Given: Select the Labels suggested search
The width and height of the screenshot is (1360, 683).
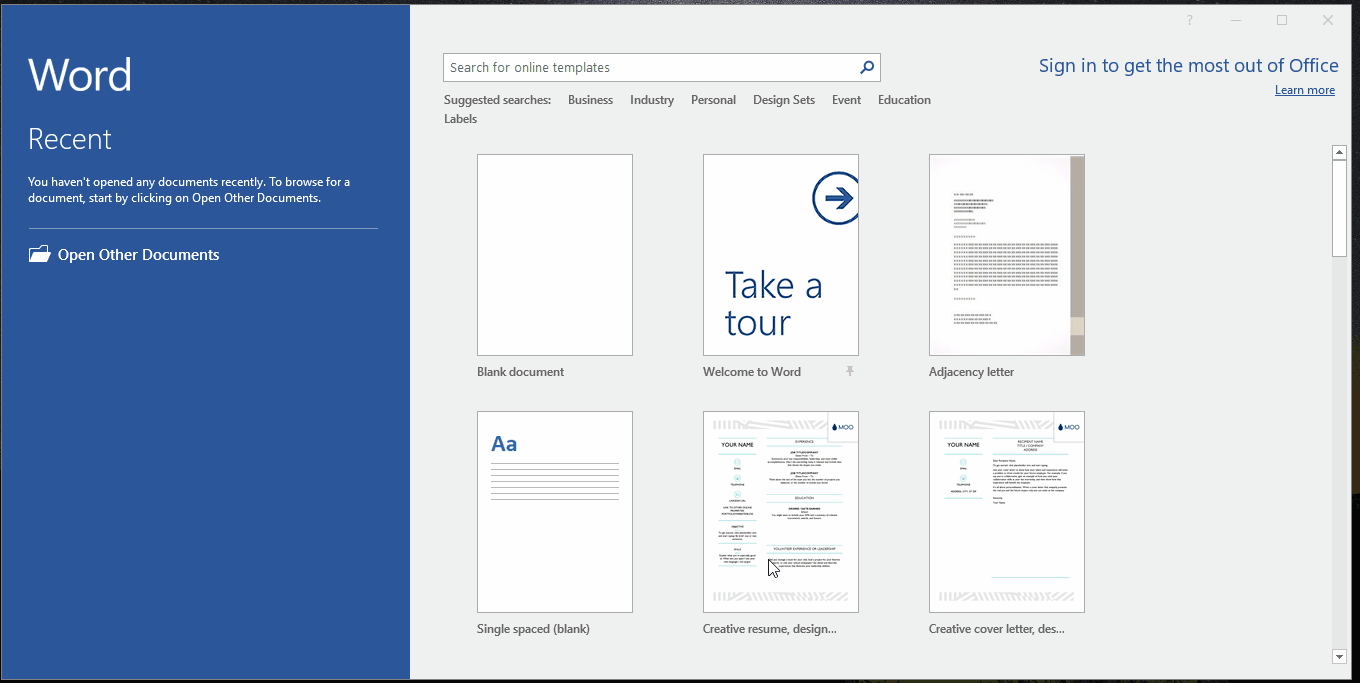Looking at the screenshot, I should [460, 119].
